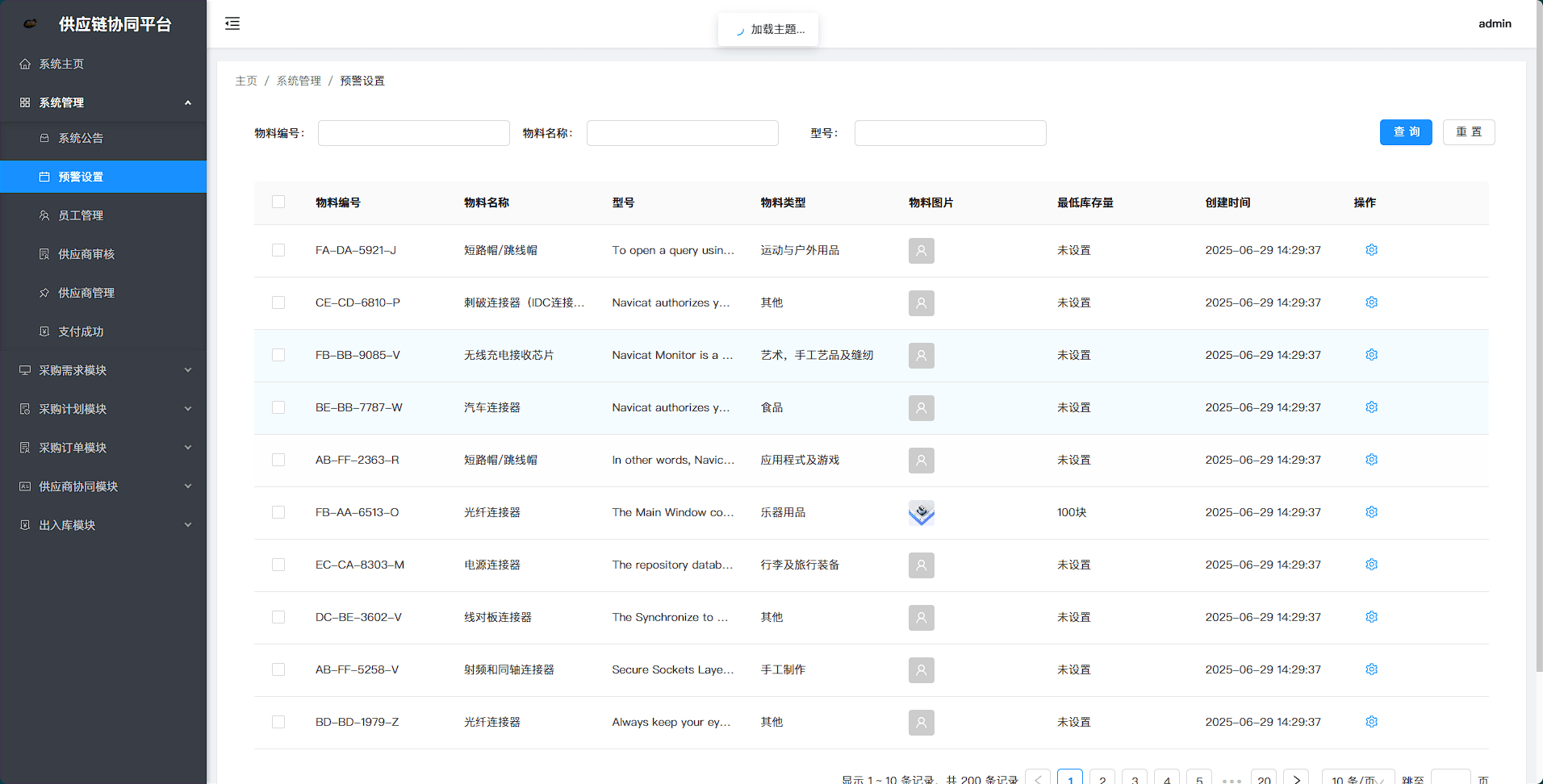Click the 物料编号 input field
The height and width of the screenshot is (784, 1543).
coord(413,133)
